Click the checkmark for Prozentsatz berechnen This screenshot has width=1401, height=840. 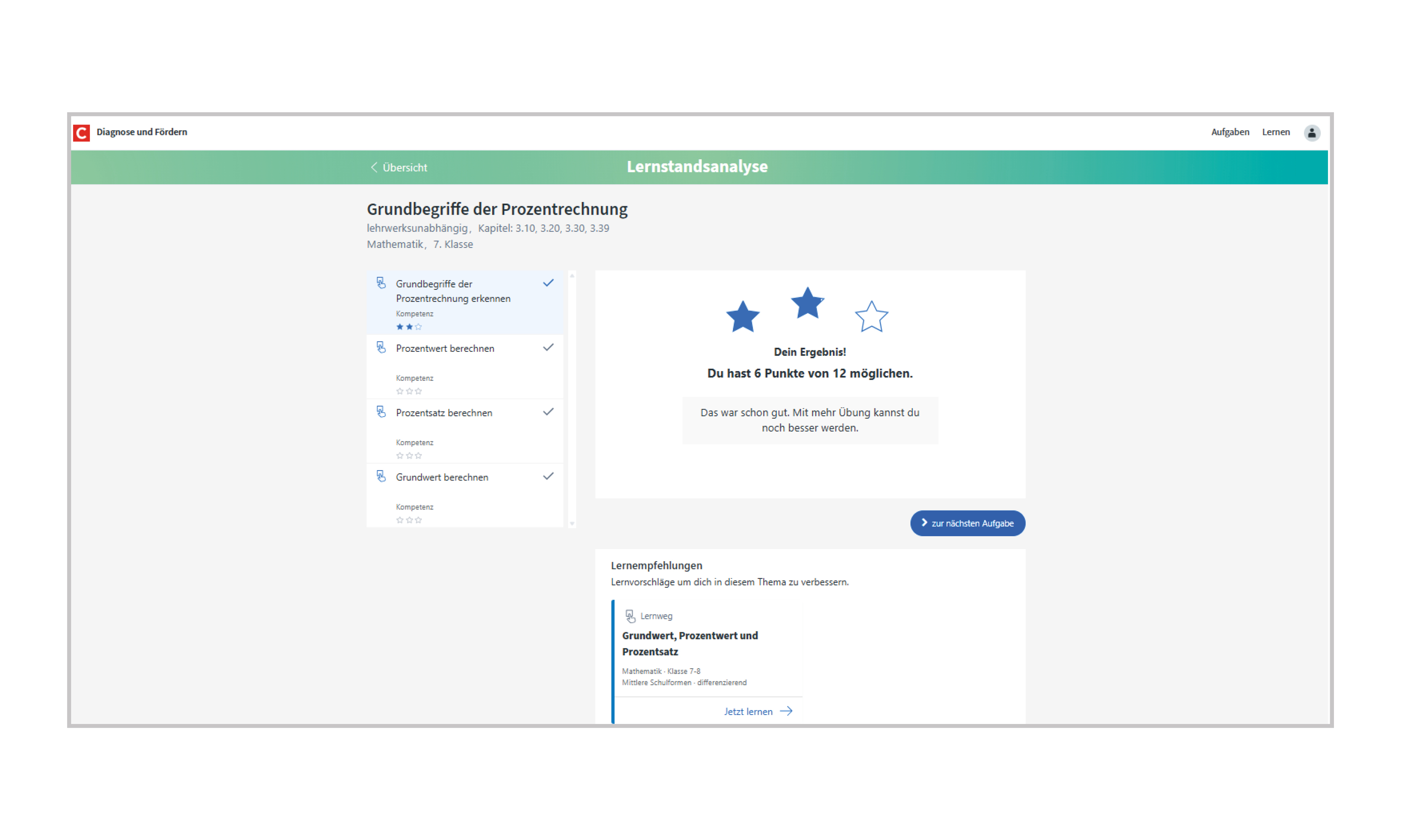pos(548,412)
